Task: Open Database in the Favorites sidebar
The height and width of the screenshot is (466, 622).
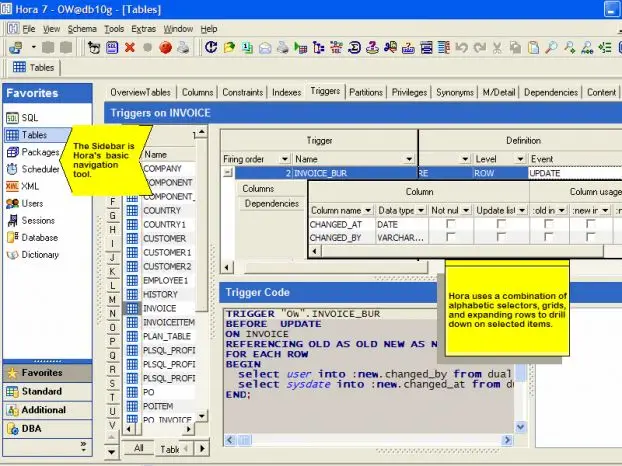Action: 33,238
